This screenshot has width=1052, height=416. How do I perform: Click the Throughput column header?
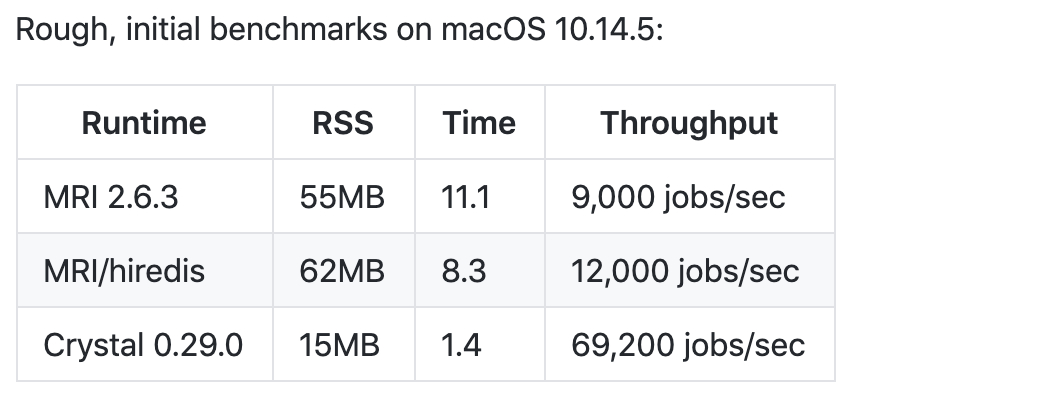point(690,123)
